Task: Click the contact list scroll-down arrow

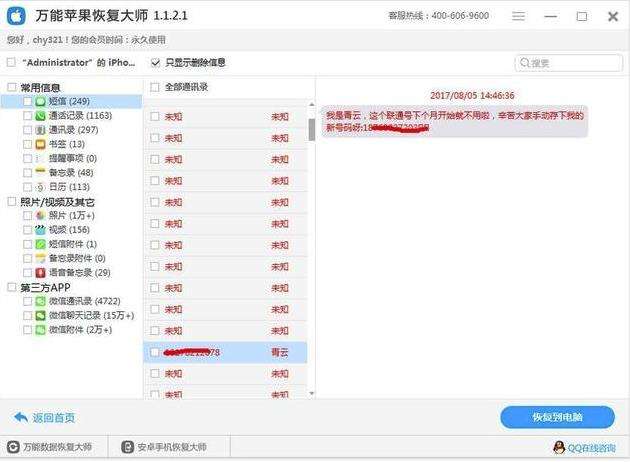Action: coord(312,394)
